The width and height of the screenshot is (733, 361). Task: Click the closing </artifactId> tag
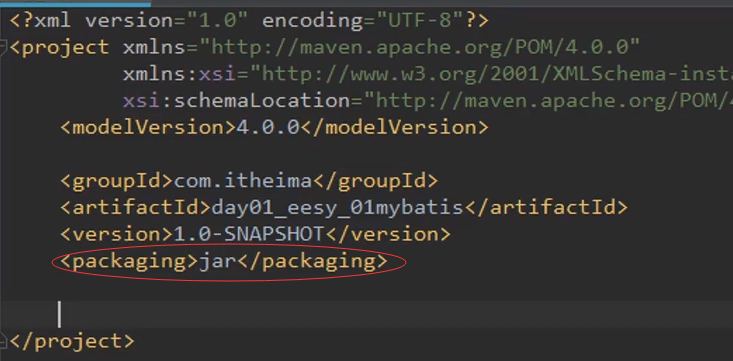[546, 207]
